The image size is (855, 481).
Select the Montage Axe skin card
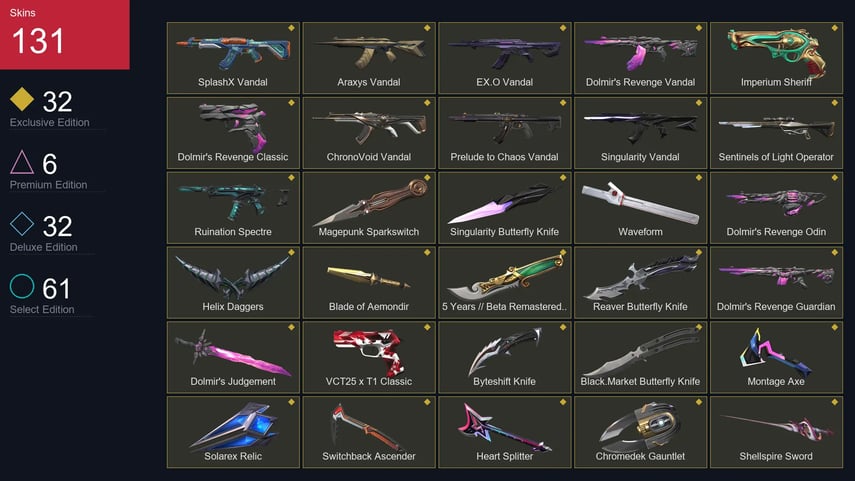[x=776, y=357]
